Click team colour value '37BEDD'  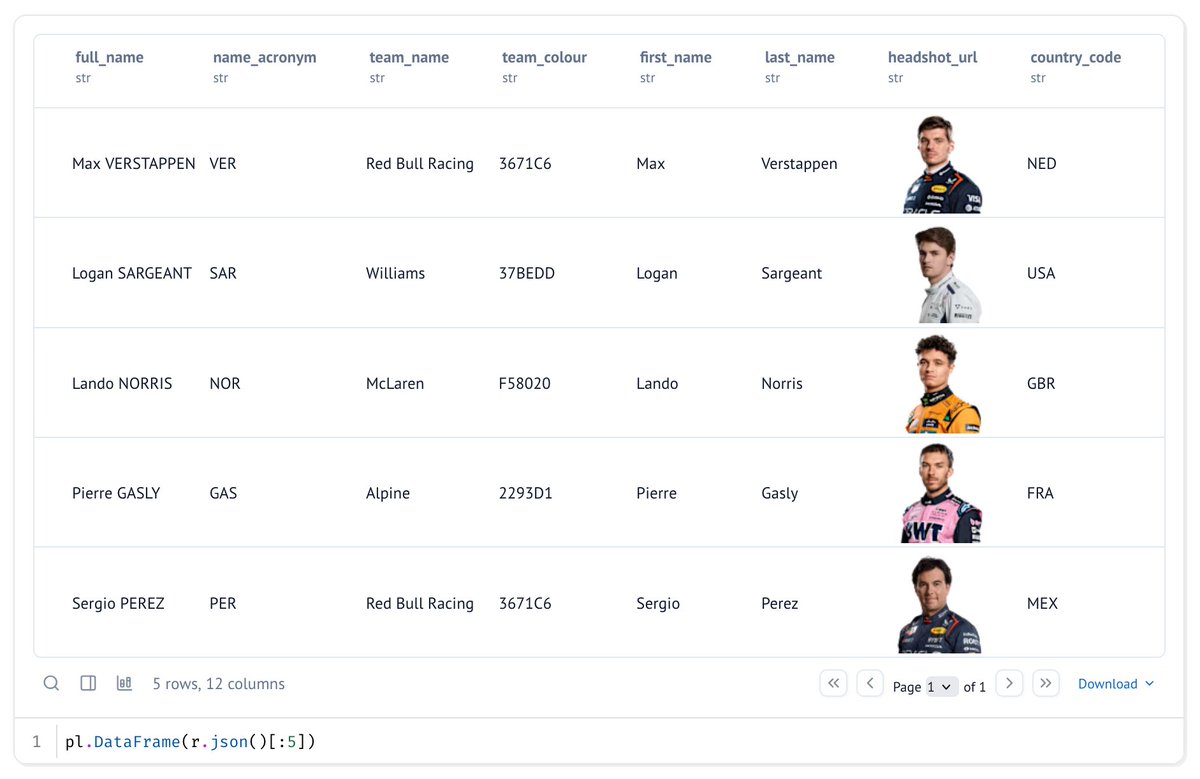coord(527,273)
